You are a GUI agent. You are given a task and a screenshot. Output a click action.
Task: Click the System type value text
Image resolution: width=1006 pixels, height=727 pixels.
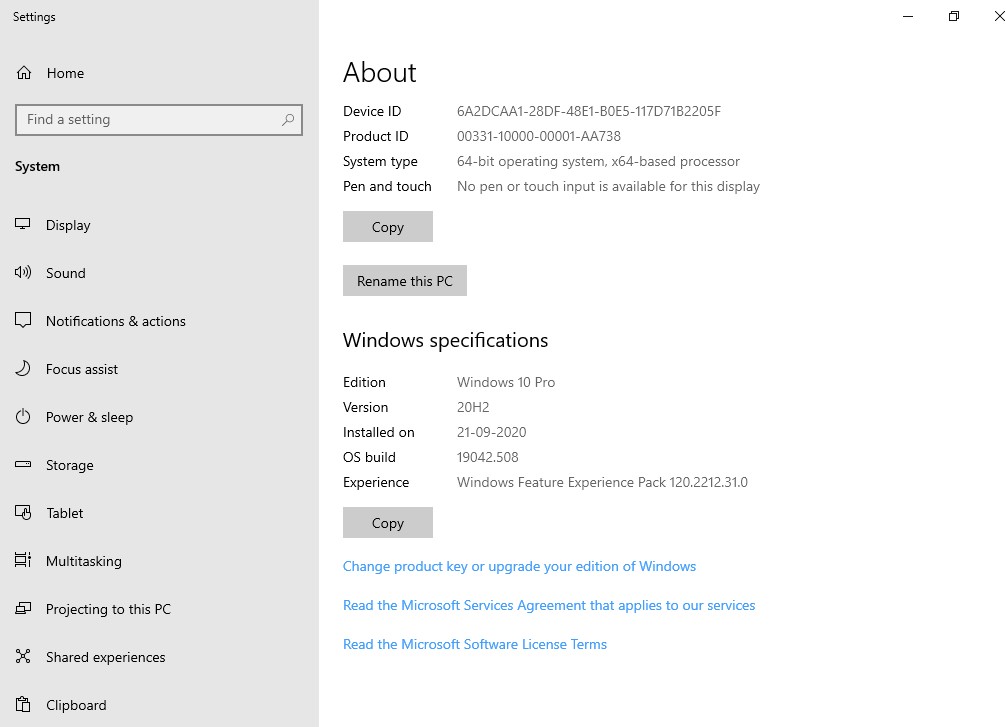pyautogui.click(x=598, y=161)
